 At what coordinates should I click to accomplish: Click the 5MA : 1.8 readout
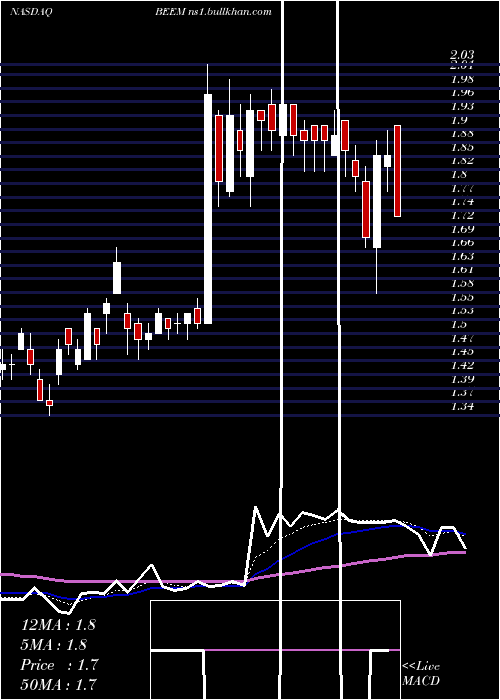pyautogui.click(x=54, y=645)
